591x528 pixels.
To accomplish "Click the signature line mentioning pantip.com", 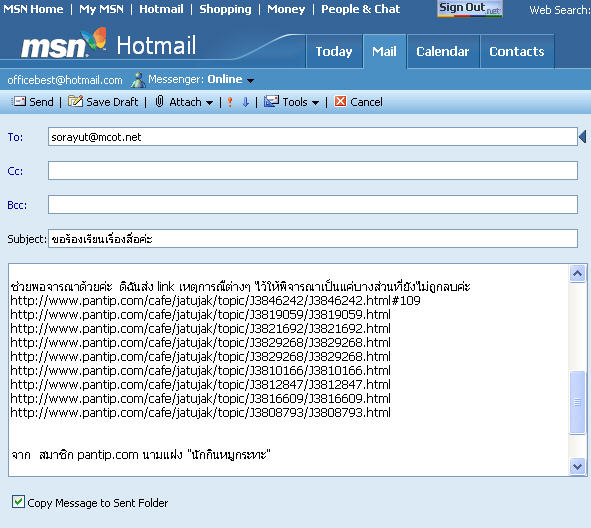I will tap(141, 455).
